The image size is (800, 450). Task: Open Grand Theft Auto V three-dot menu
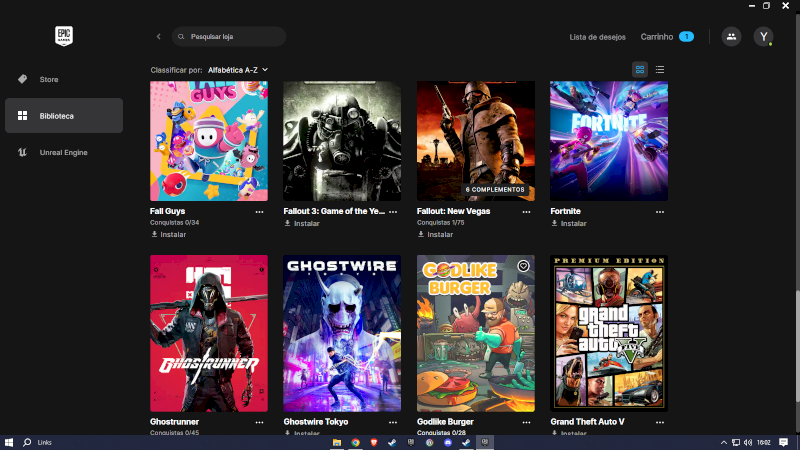coord(660,422)
